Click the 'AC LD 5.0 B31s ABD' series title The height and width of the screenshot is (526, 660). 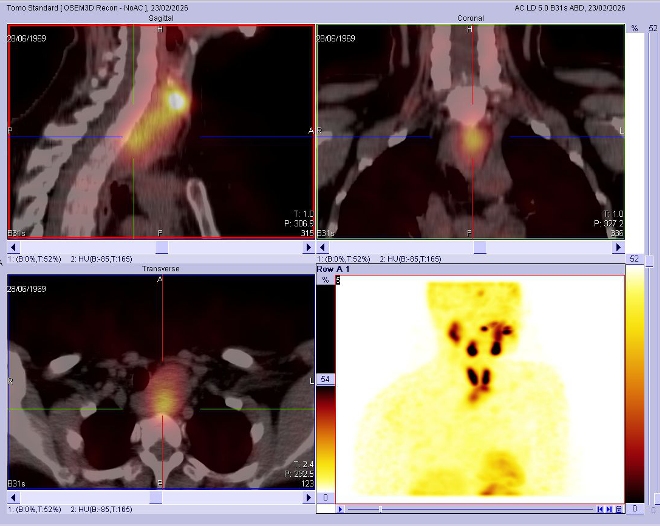570,8
